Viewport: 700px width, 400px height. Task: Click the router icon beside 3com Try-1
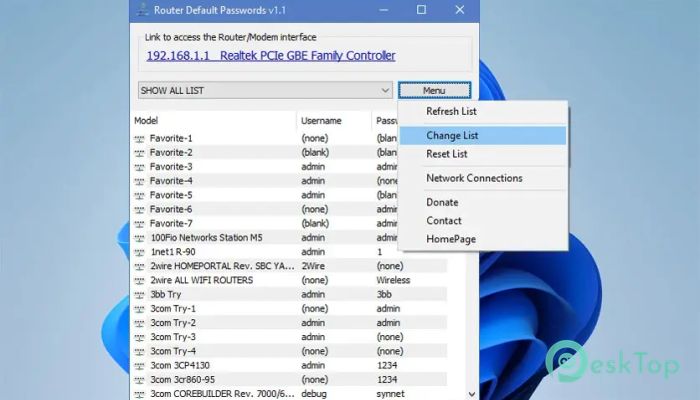[139, 309]
